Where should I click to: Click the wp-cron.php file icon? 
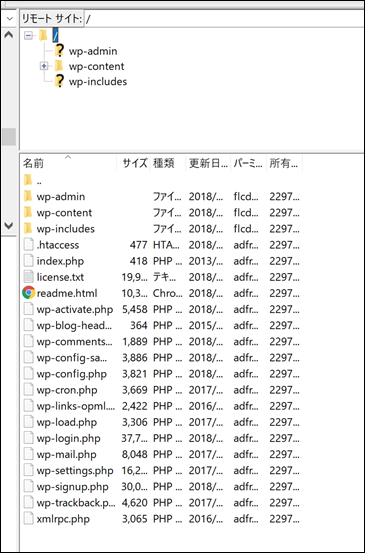[x=29, y=390]
